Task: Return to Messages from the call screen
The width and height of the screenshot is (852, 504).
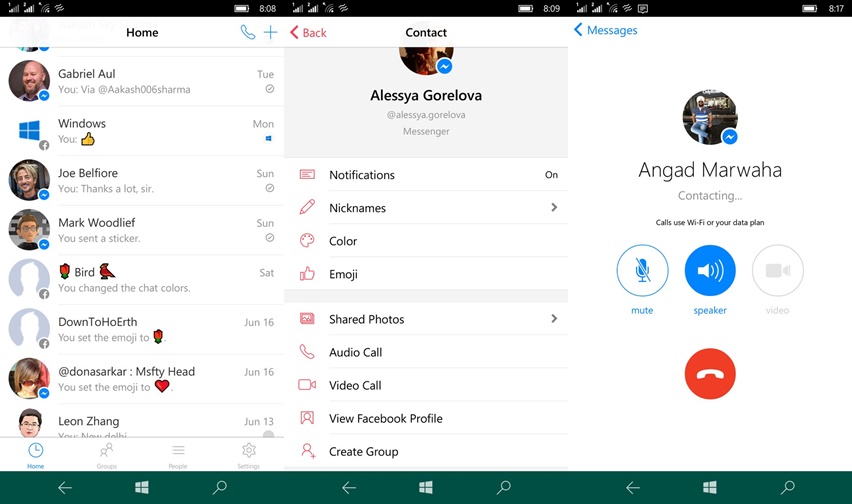Action: (x=605, y=30)
